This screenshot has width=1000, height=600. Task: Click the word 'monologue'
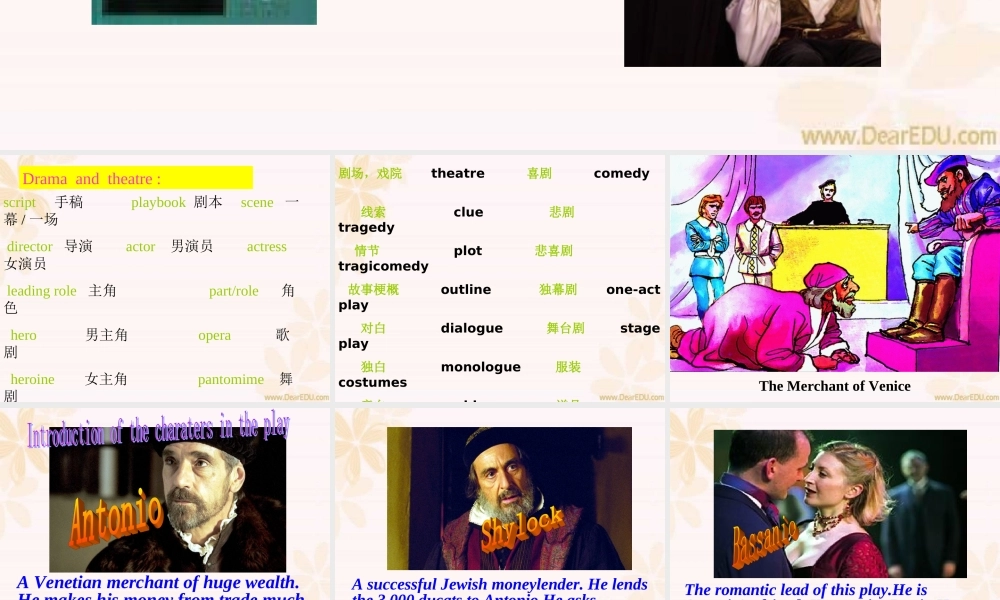[480, 367]
